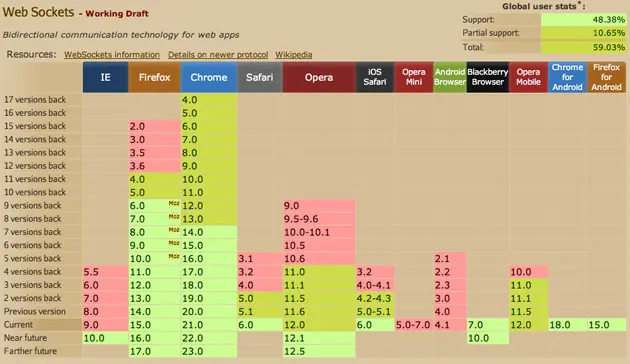The width and height of the screenshot is (630, 364).
Task: Click the Safari column header
Action: [x=260, y=77]
